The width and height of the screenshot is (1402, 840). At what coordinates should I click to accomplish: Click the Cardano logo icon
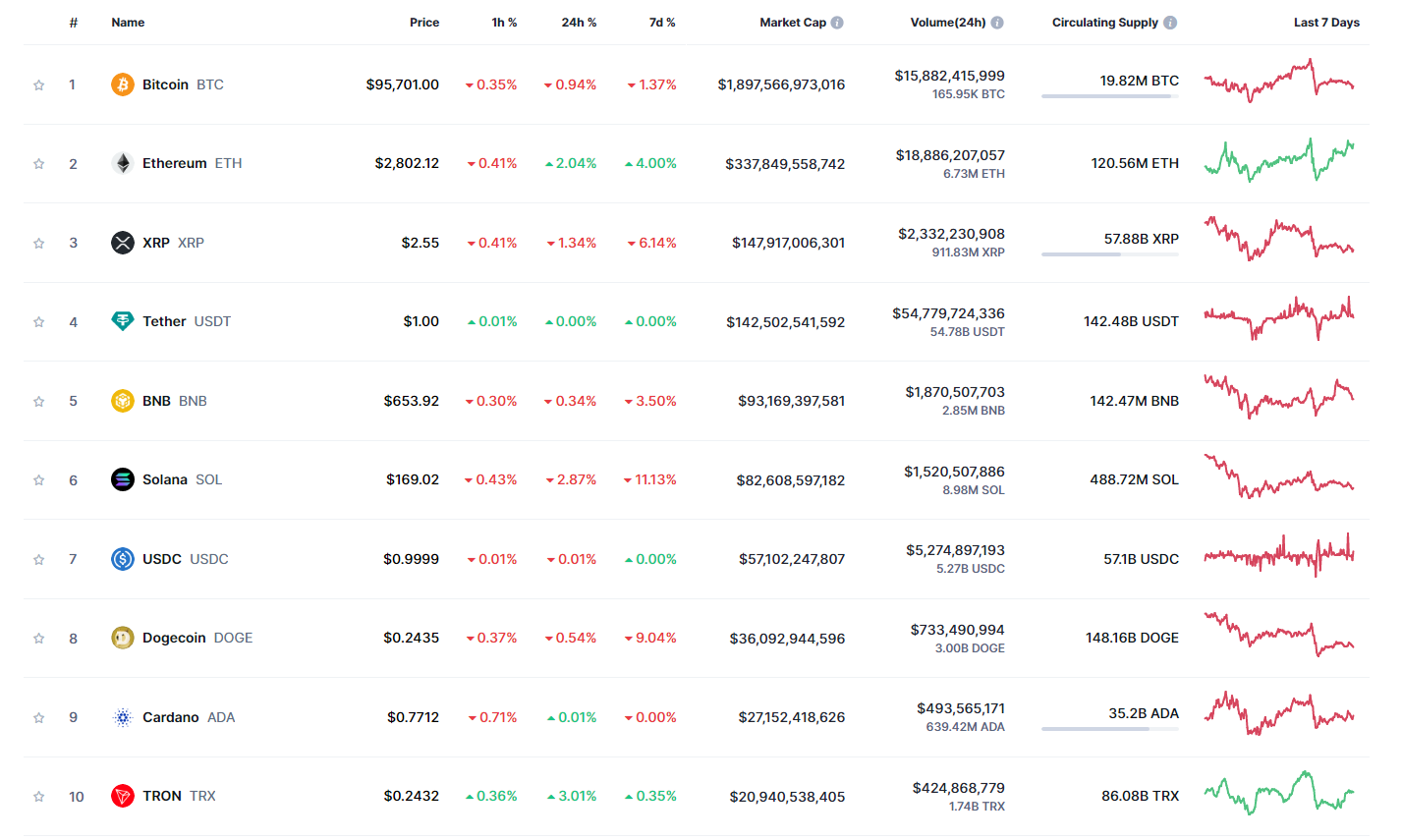[x=122, y=717]
